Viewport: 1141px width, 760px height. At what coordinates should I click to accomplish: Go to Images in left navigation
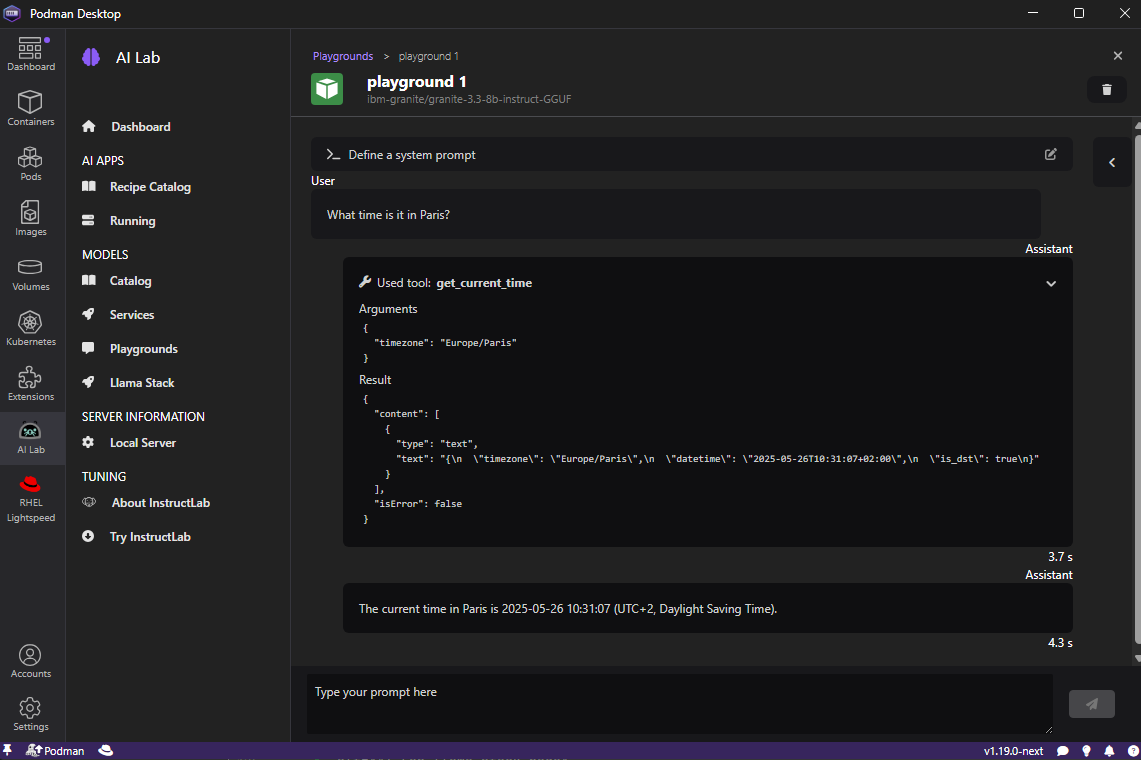[x=30, y=219]
